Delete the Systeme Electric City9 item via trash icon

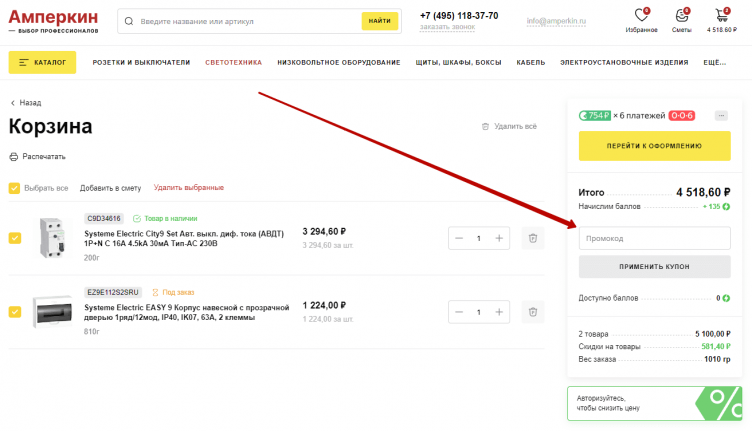533,238
